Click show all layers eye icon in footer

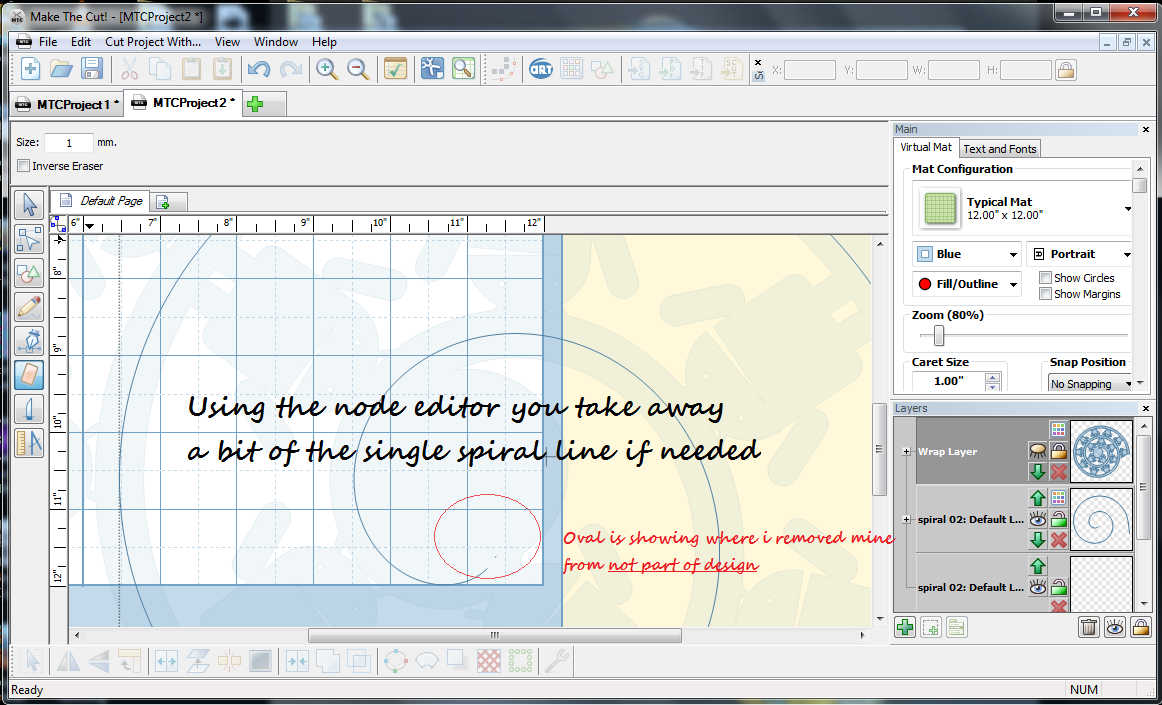click(1115, 627)
